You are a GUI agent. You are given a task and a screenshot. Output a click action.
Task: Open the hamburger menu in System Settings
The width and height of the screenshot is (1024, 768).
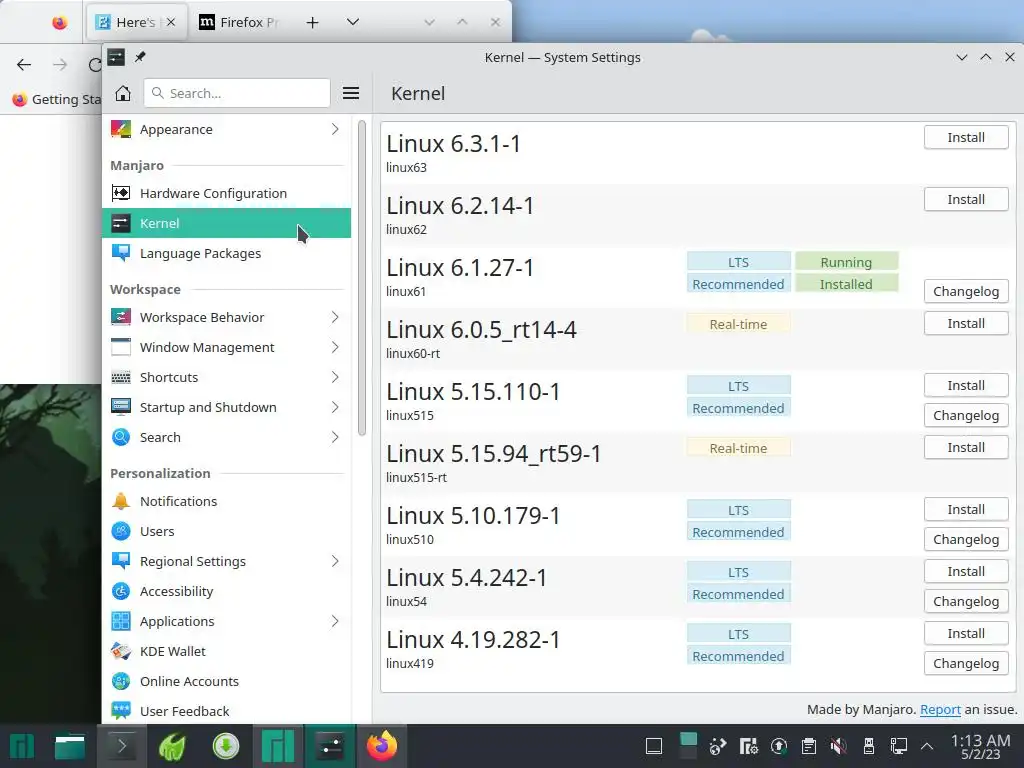click(351, 93)
